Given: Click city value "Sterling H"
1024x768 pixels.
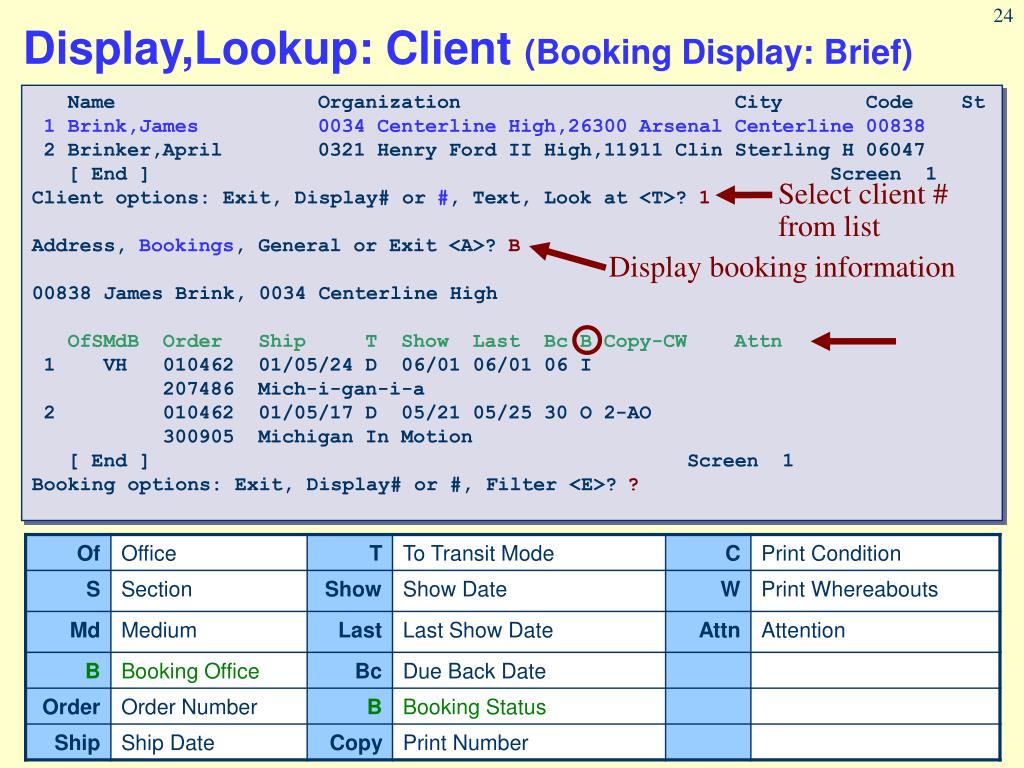Looking at the screenshot, I should point(793,150).
